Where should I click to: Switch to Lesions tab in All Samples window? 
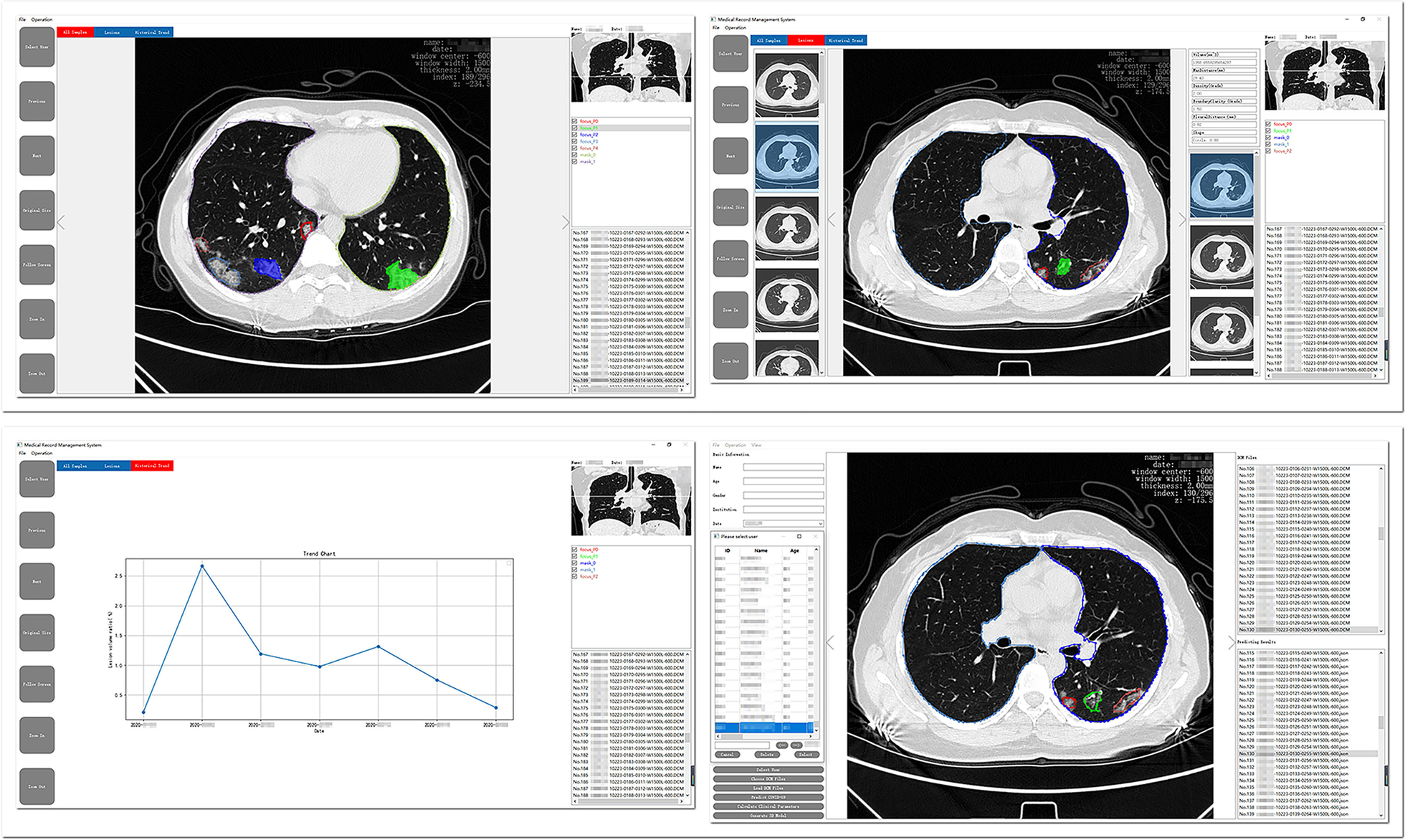click(x=113, y=32)
